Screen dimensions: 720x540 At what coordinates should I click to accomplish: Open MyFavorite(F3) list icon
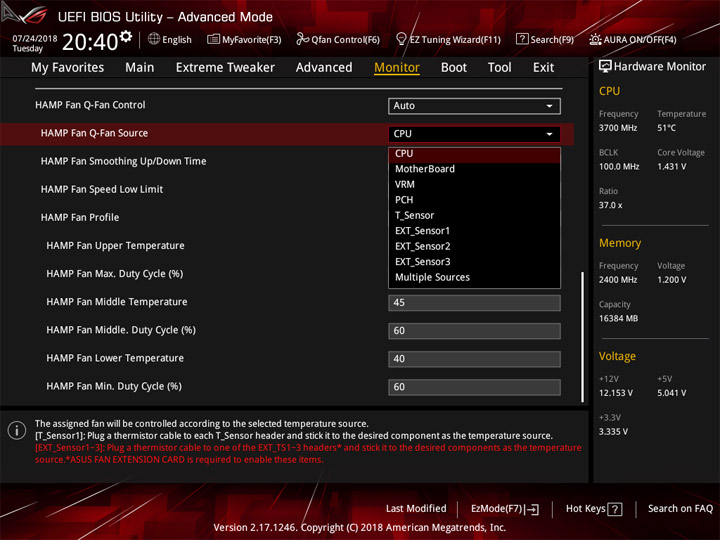[x=213, y=39]
